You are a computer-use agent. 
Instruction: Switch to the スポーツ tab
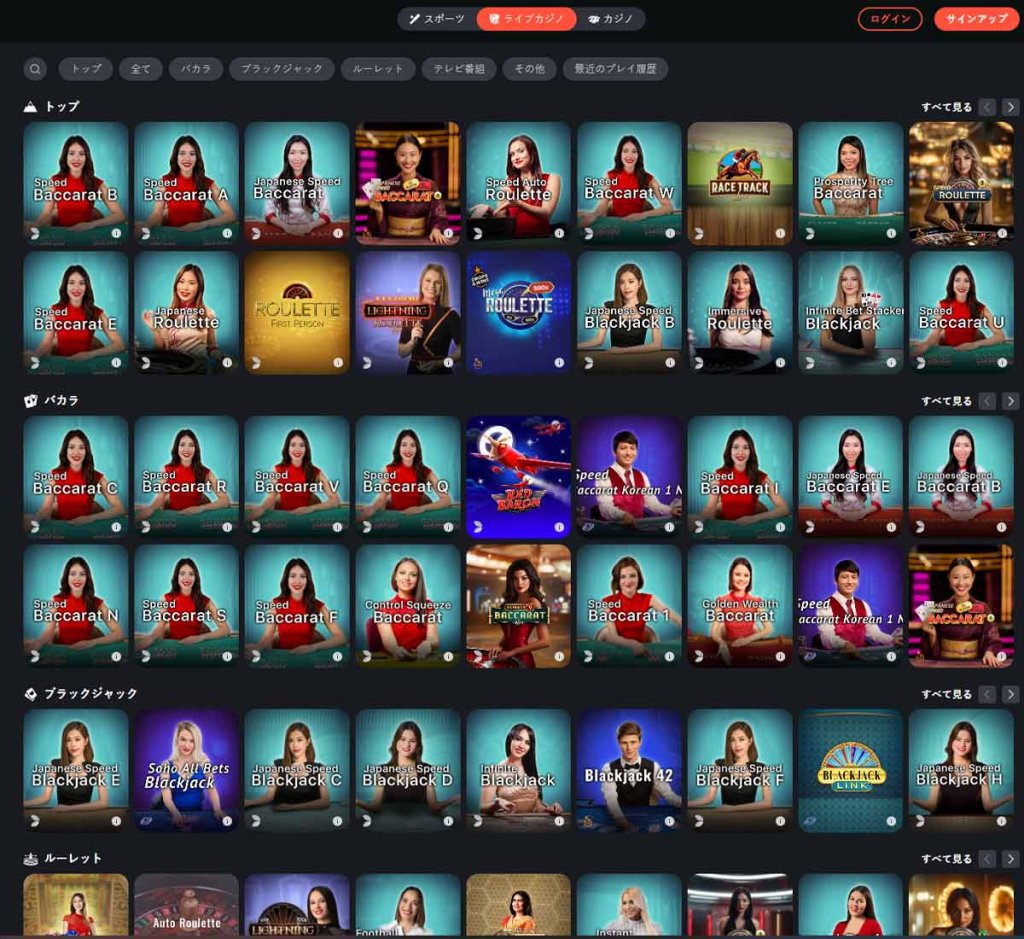[437, 19]
